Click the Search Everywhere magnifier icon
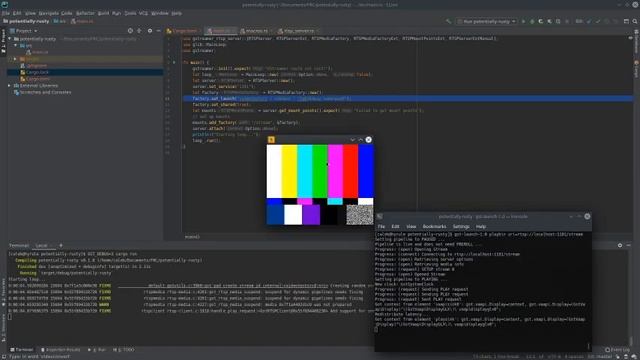 [x=635, y=21]
